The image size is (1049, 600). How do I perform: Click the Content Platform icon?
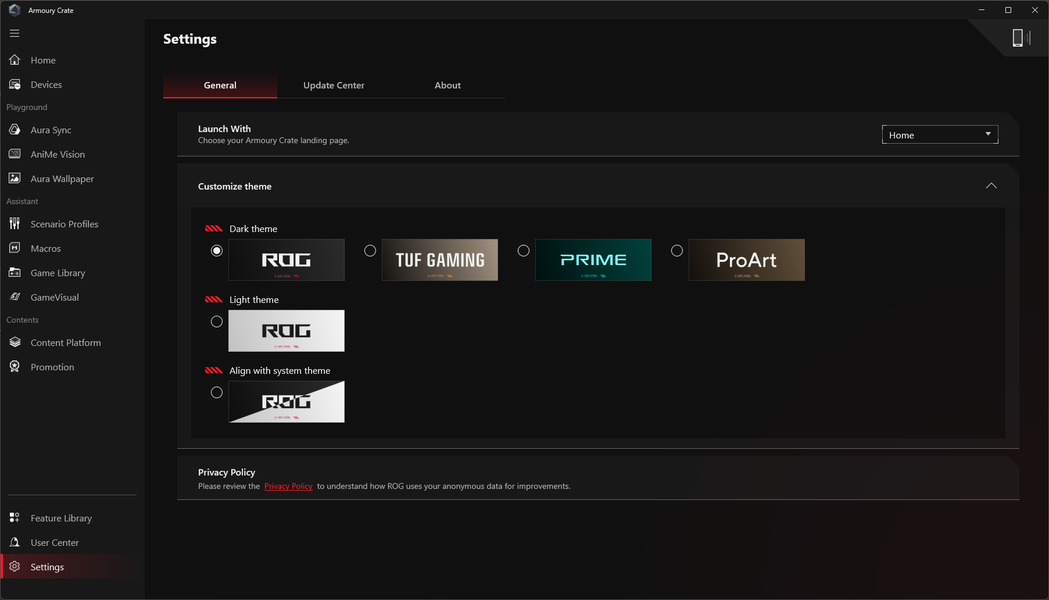tap(14, 342)
